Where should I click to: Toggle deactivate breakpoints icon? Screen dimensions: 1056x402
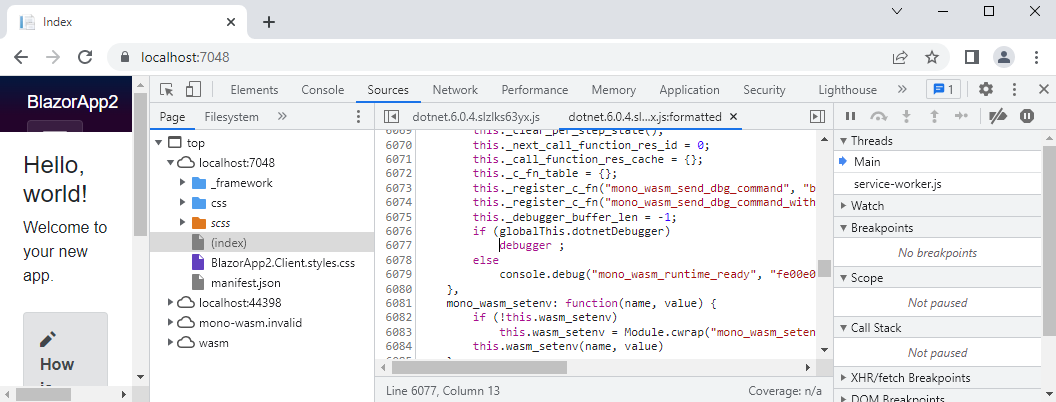997,116
